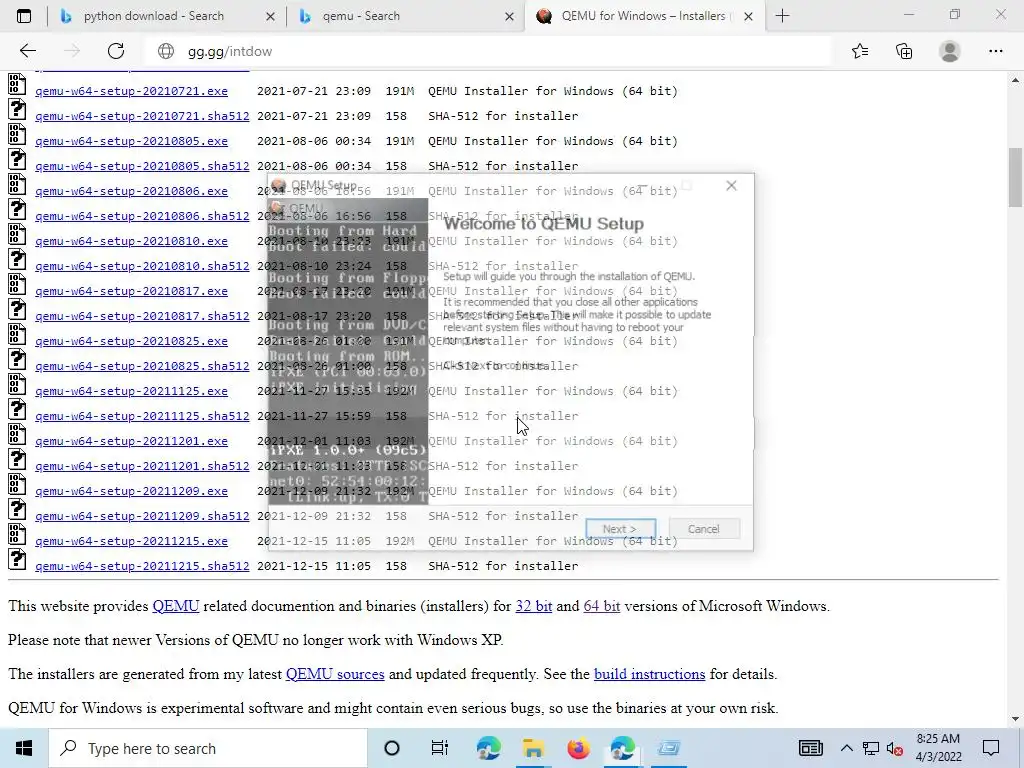The height and width of the screenshot is (768, 1024).
Task: Open the browser profile avatar
Action: coord(950,51)
